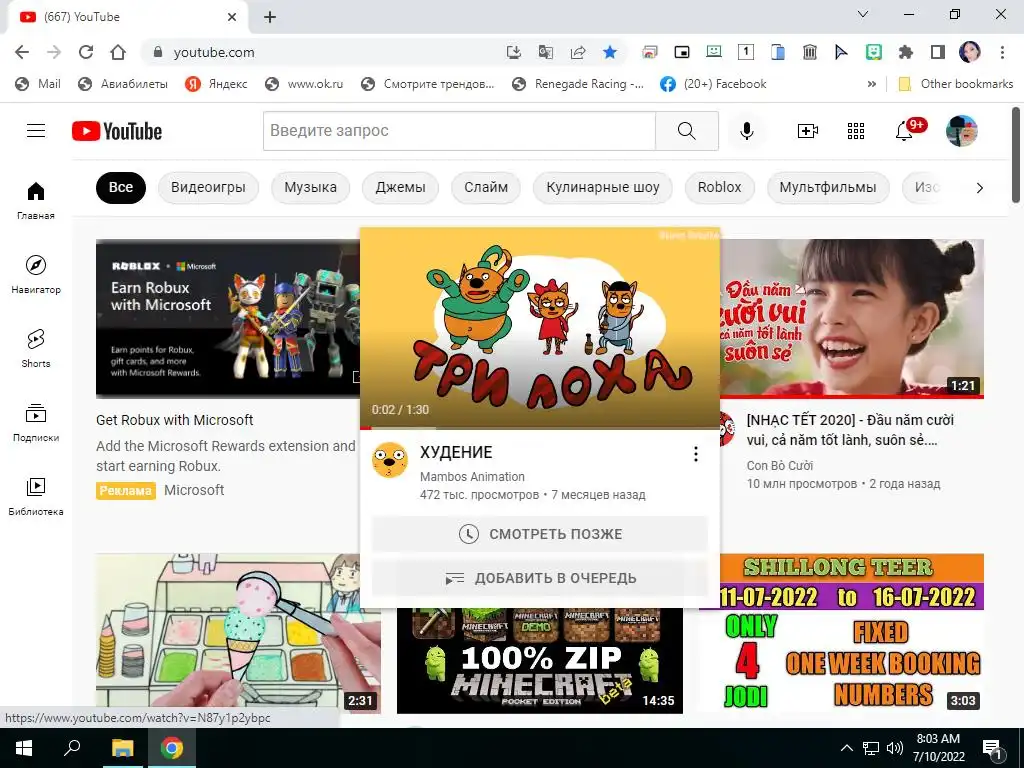The height and width of the screenshot is (768, 1024).
Task: Click the share page icon in address bar
Action: click(577, 52)
